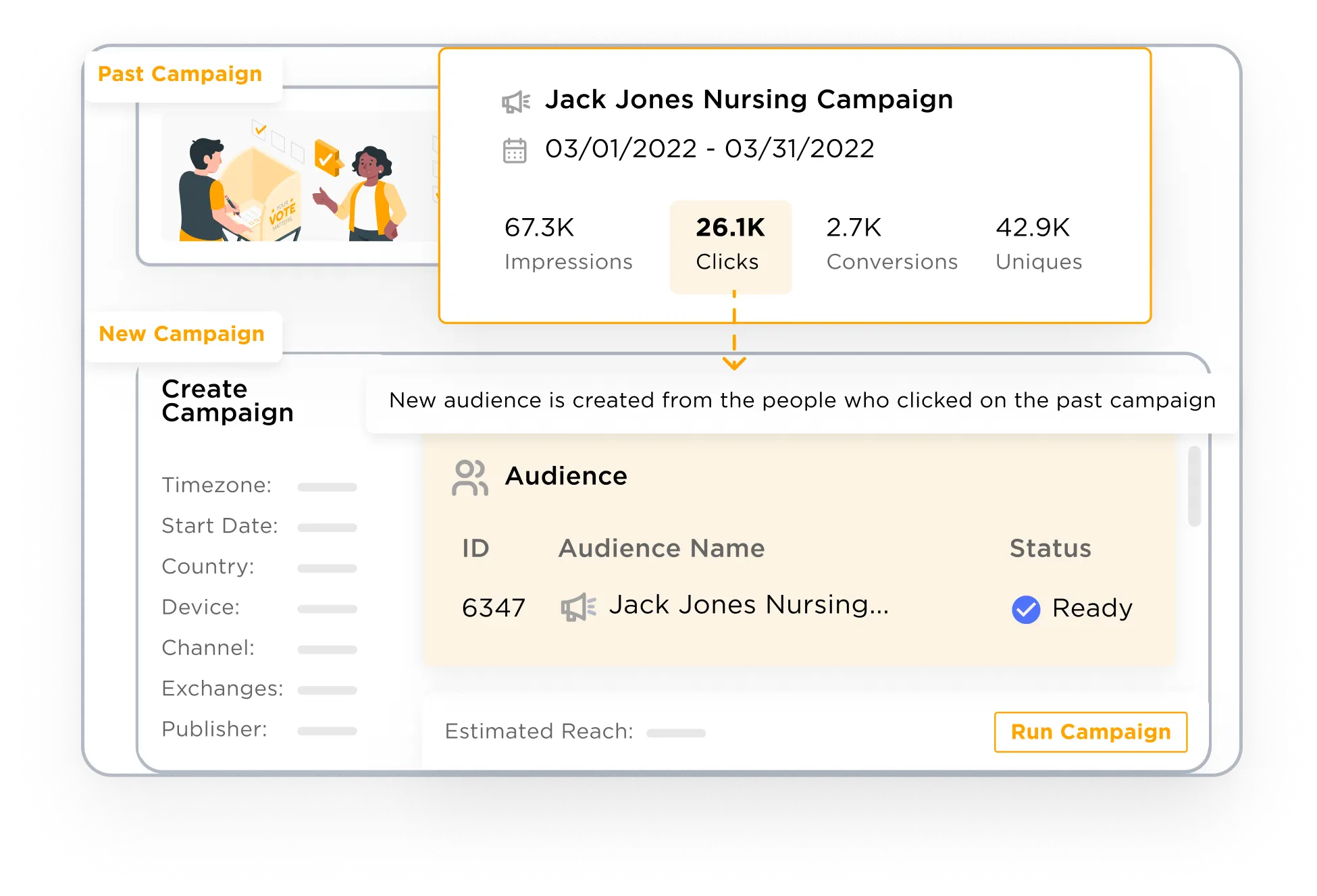Click the audience panel vertical scrollbar

click(x=1194, y=487)
